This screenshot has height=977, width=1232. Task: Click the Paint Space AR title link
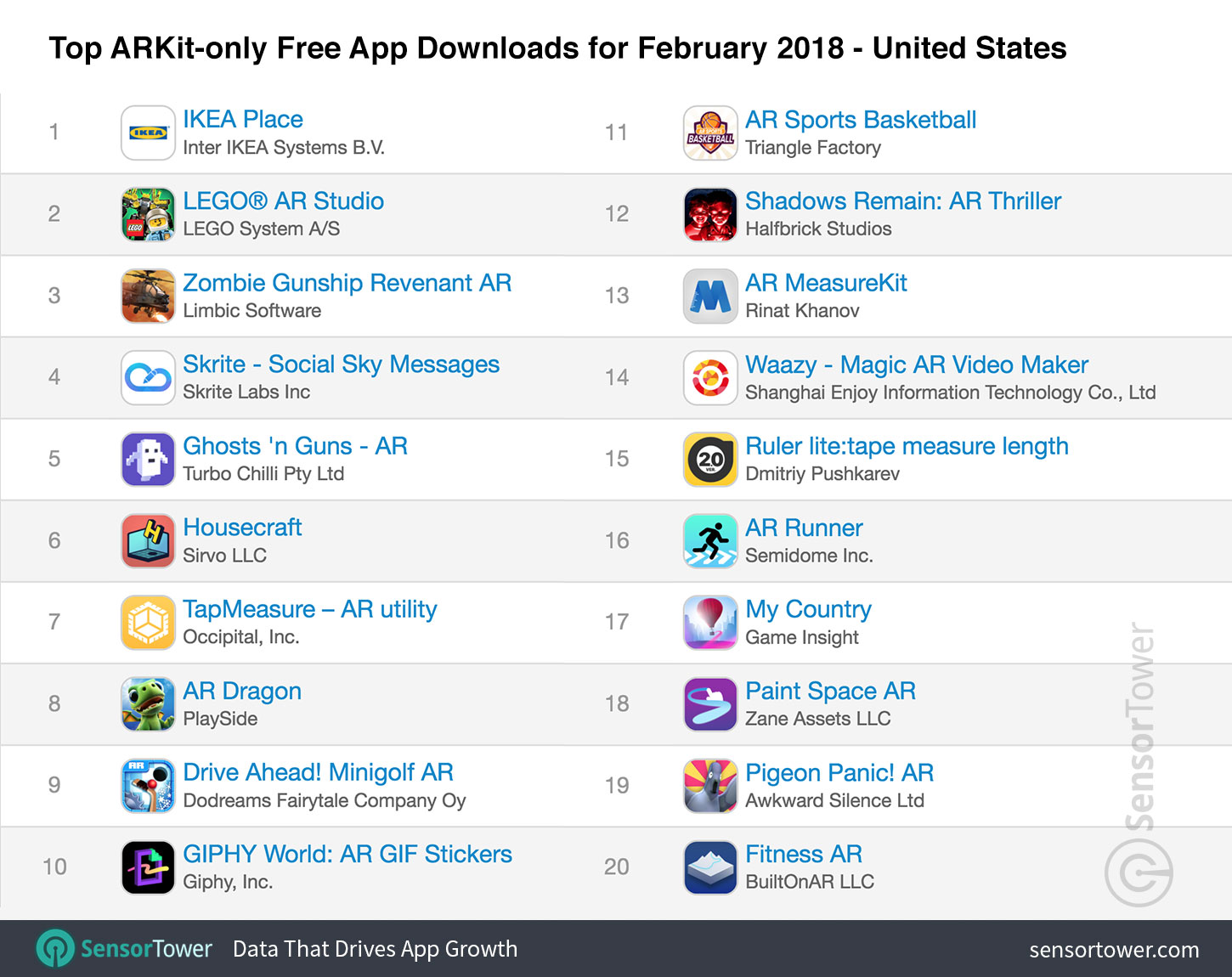tap(829, 691)
